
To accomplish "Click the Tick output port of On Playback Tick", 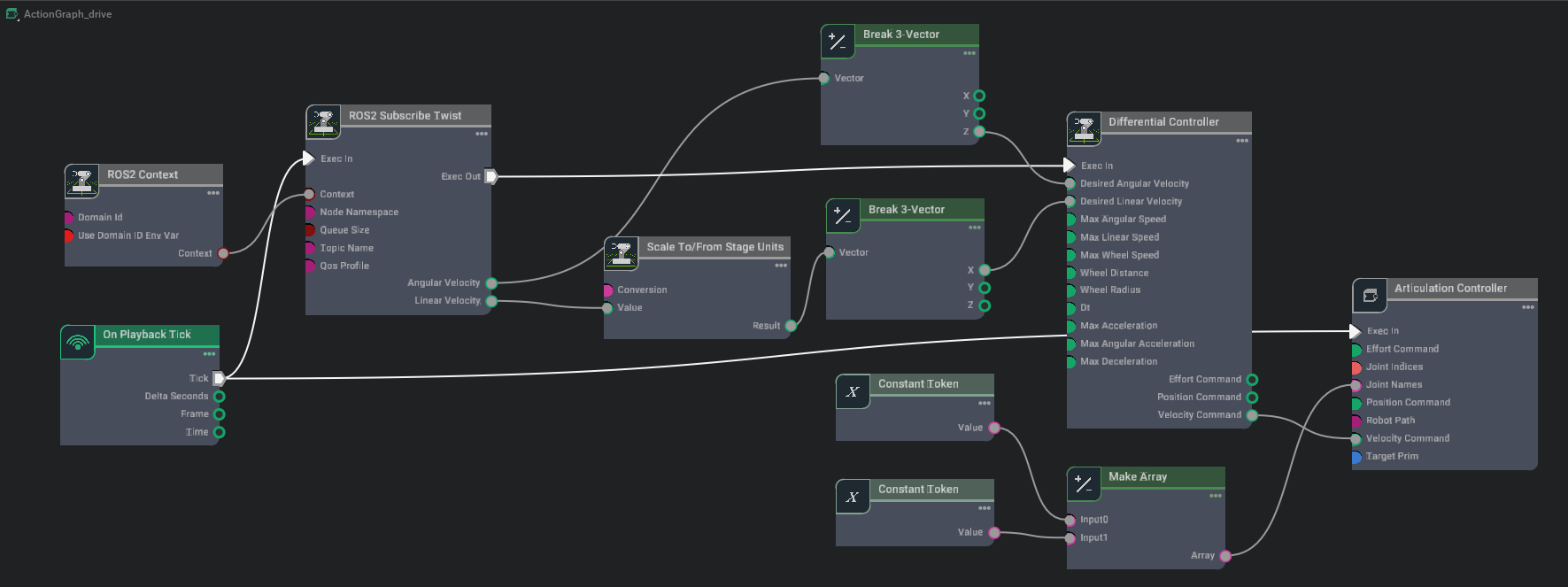I will coord(219,378).
